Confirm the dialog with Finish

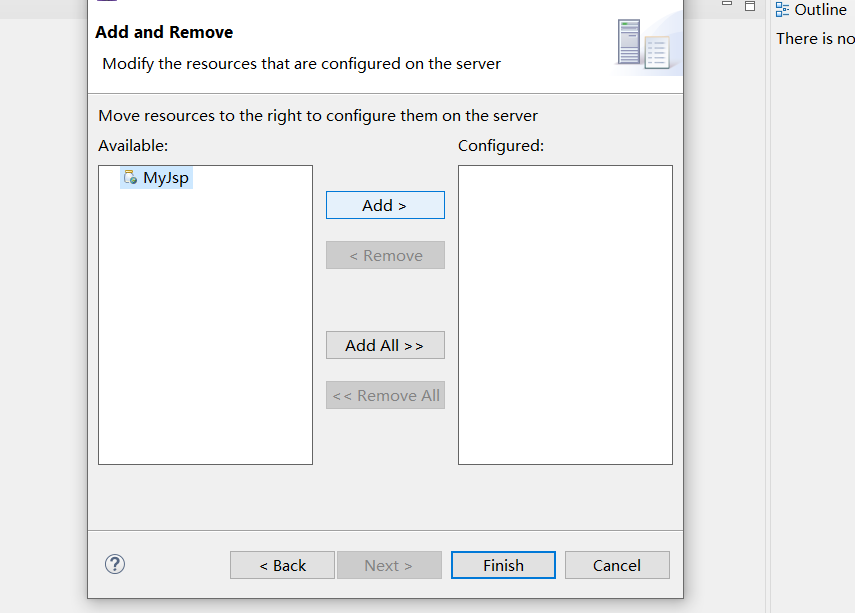click(x=503, y=565)
